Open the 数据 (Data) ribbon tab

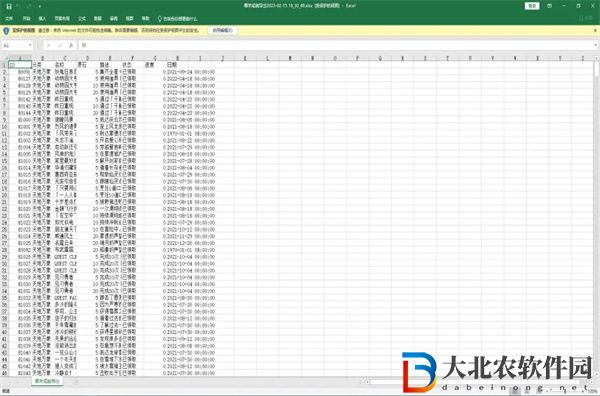[x=98, y=18]
